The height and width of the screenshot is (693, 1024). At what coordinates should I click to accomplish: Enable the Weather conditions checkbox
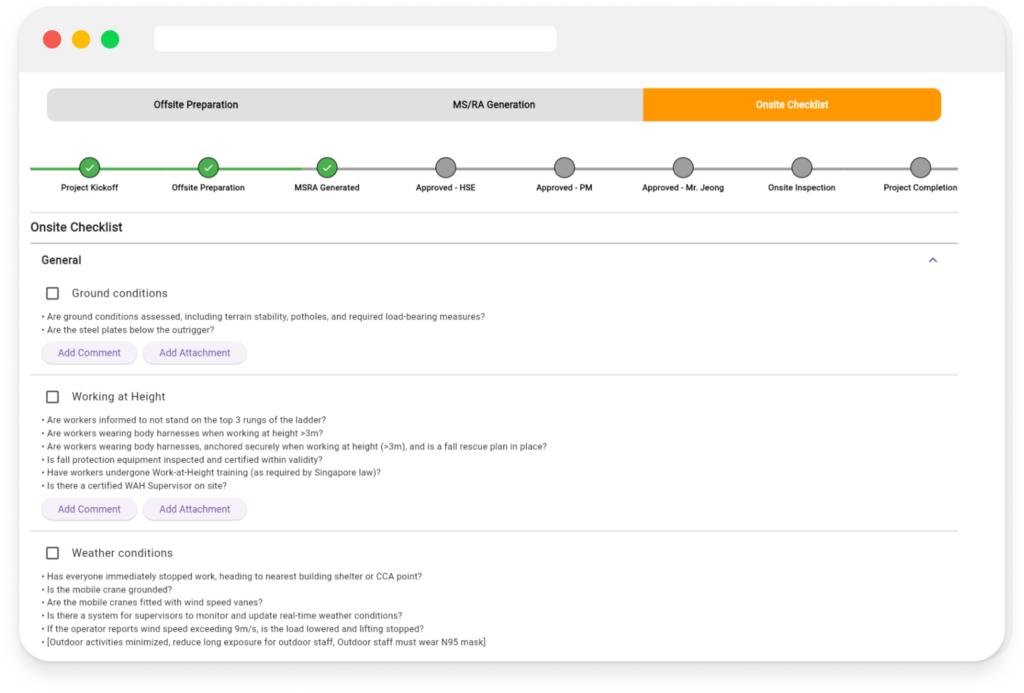tap(52, 553)
